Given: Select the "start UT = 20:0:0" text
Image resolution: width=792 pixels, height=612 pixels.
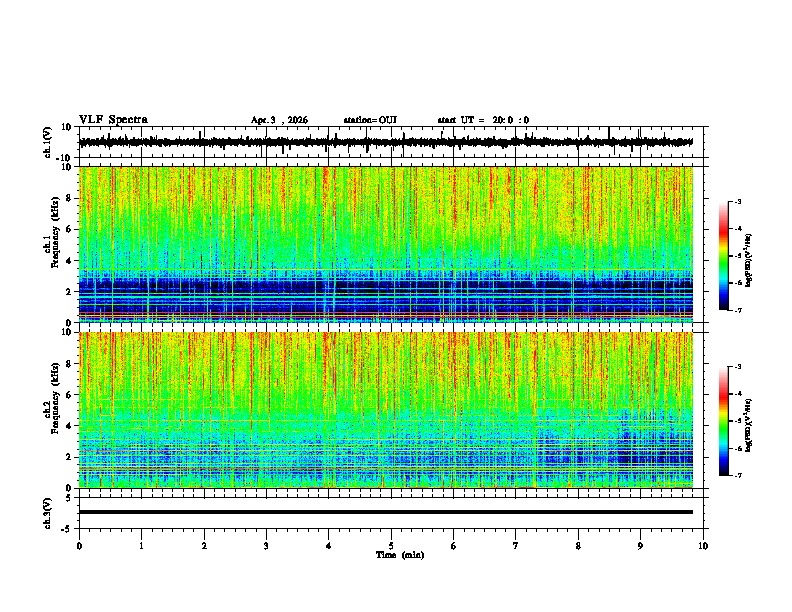Looking at the screenshot, I should pyautogui.click(x=483, y=120).
